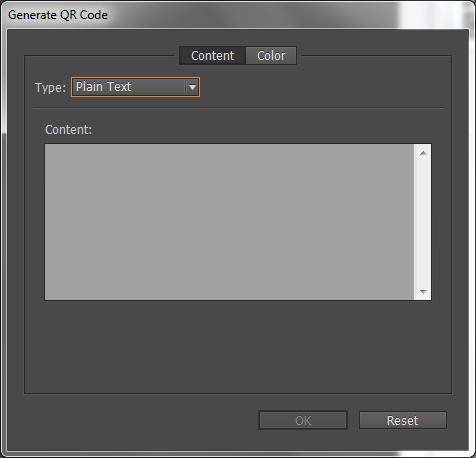Focus the Content text area
The width and height of the screenshot is (476, 458).
(229, 222)
